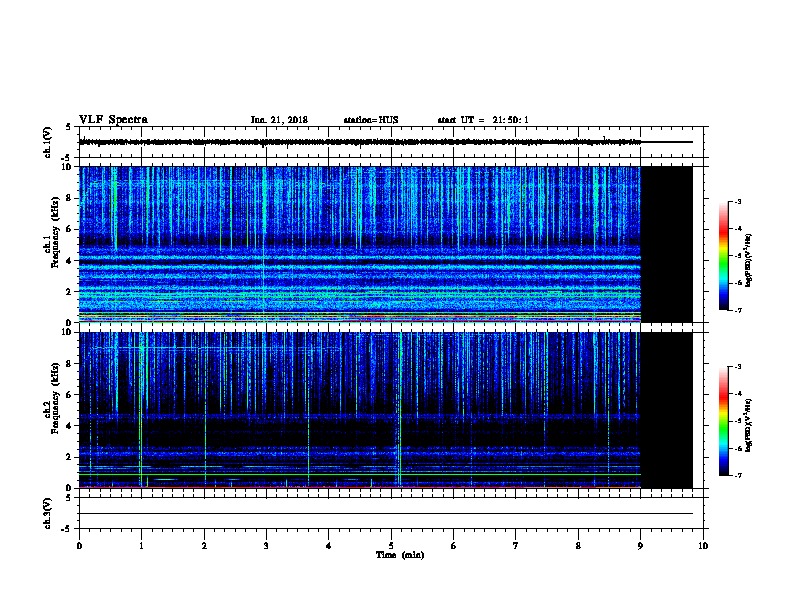Click the flat ch.3 waveform line

386,514
